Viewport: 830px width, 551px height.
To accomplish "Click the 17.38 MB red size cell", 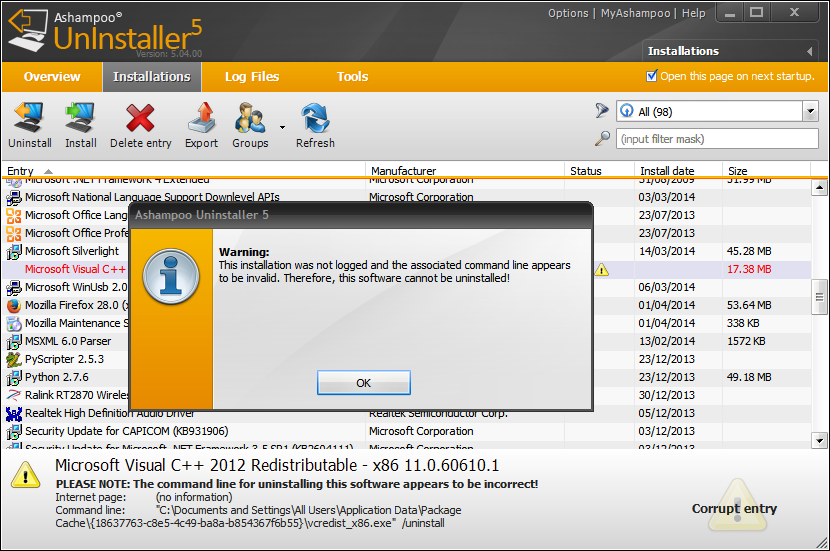I will click(x=748, y=269).
